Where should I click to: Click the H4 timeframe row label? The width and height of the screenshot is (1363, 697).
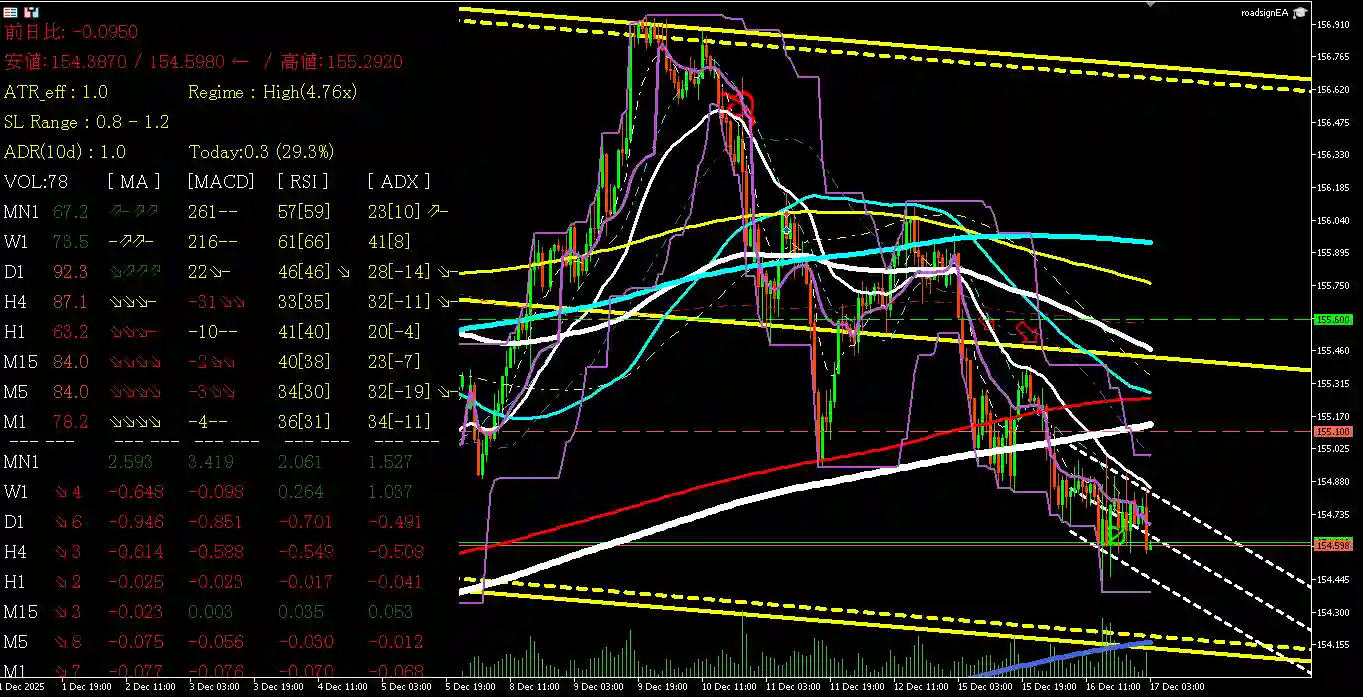click(15, 301)
